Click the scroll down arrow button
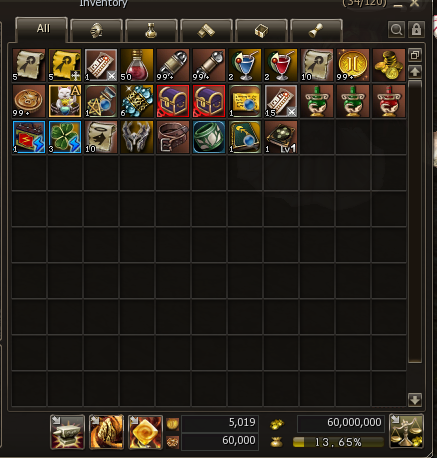The image size is (437, 458). [x=415, y=399]
